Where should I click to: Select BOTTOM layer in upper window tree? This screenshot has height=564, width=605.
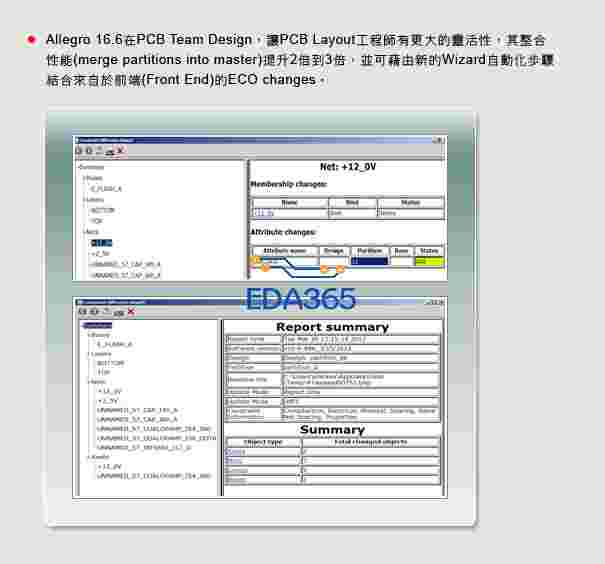(x=103, y=210)
